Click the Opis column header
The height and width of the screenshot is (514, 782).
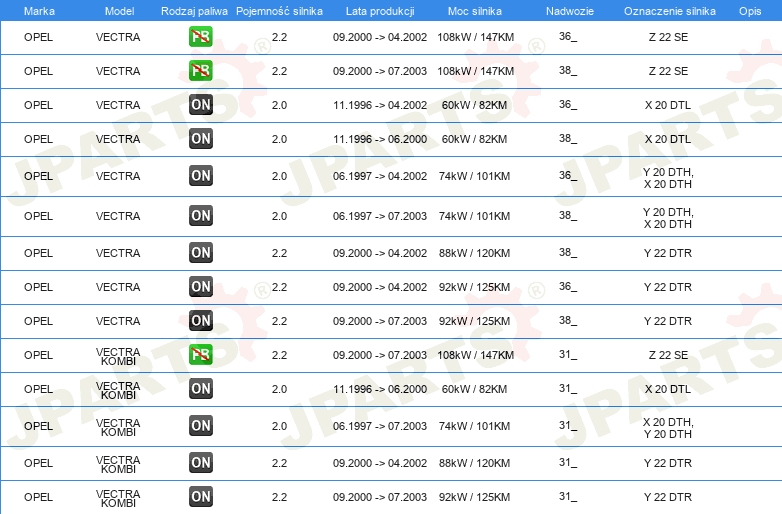click(750, 11)
